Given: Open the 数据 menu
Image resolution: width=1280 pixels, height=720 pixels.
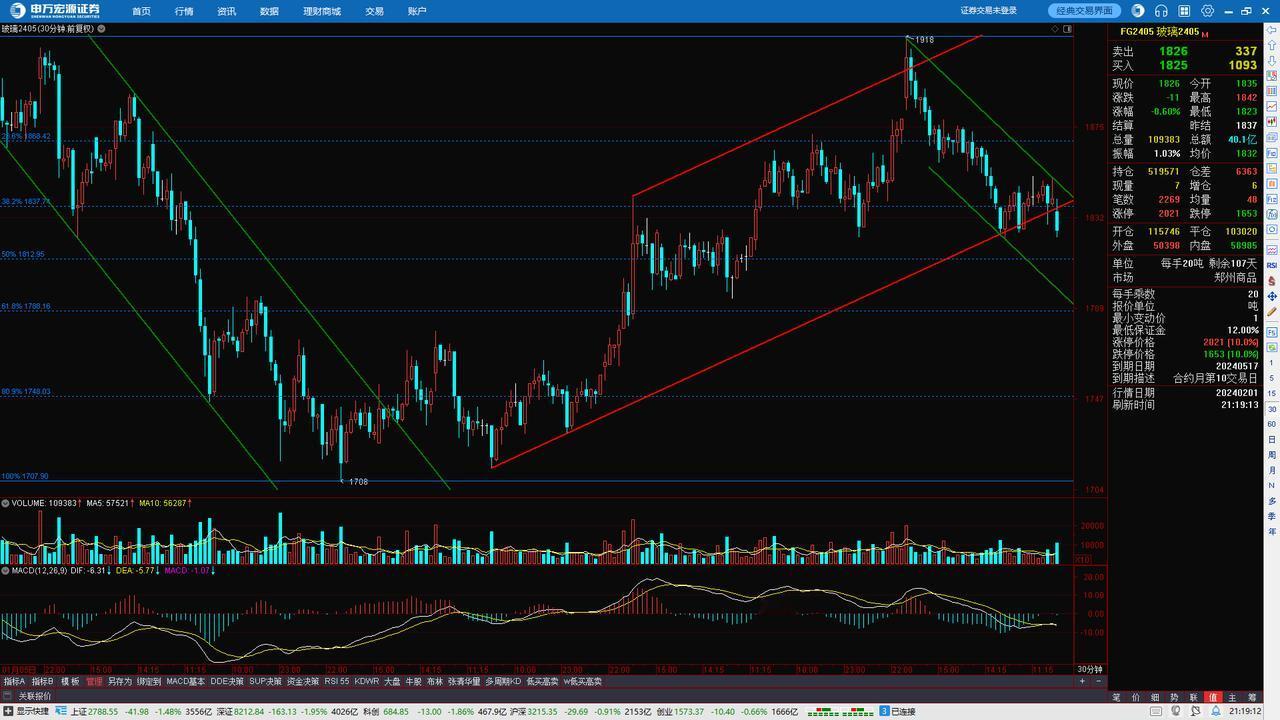Looking at the screenshot, I should [x=269, y=11].
